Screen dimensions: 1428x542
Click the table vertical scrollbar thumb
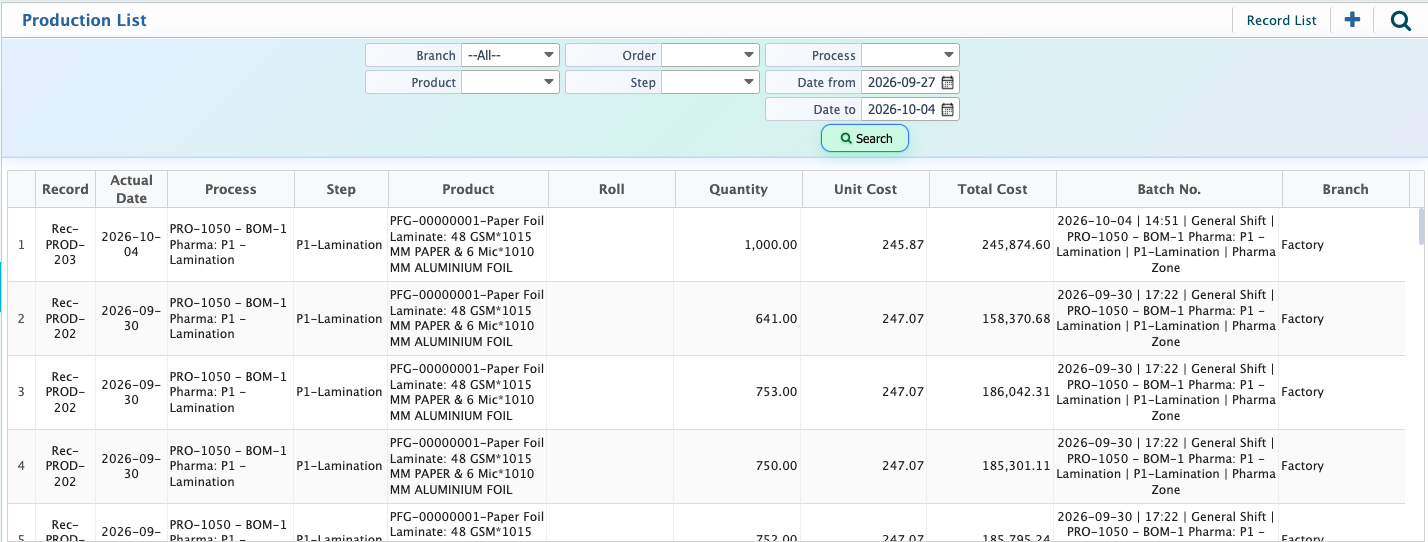1421,226
